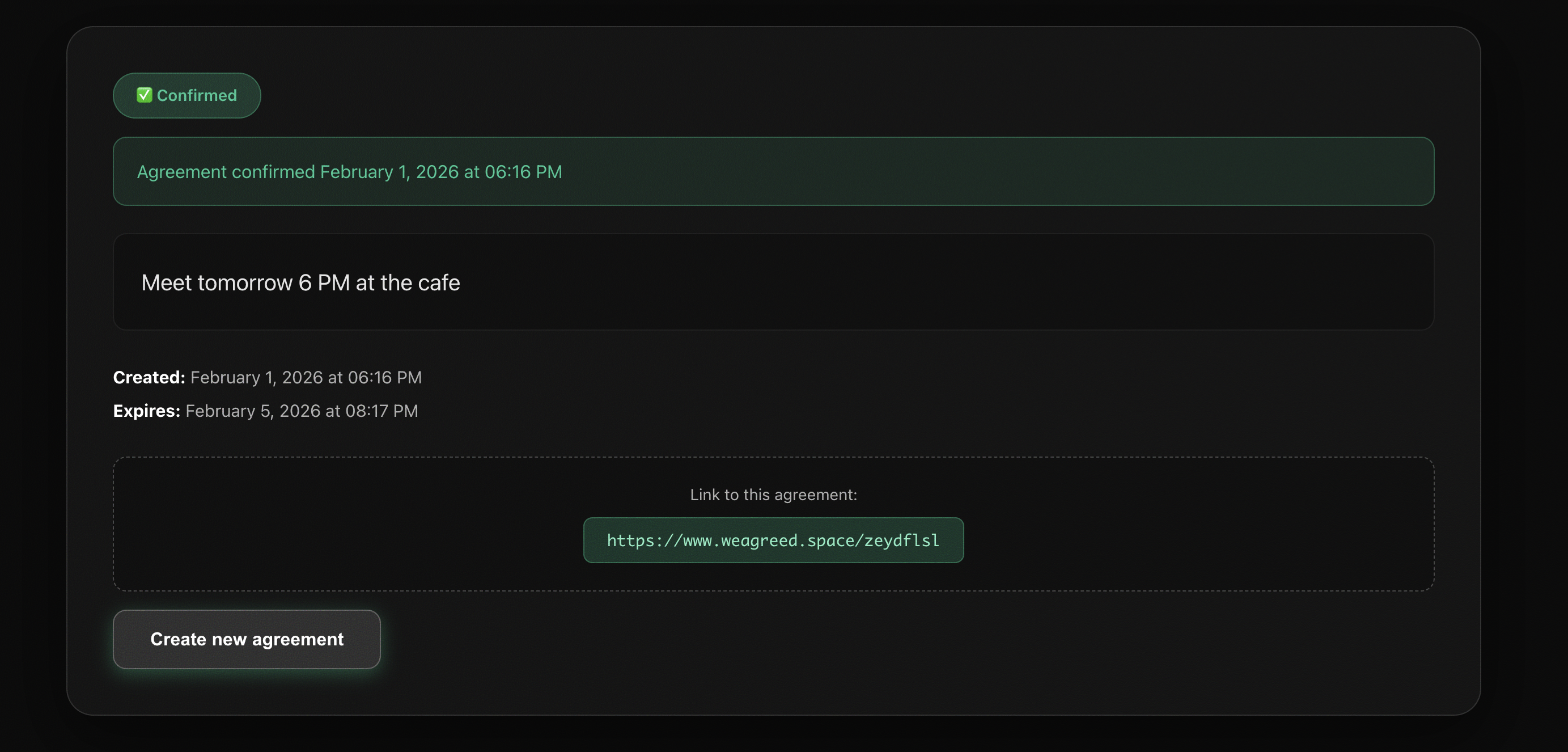Click Create new agreement to start over

click(x=246, y=639)
